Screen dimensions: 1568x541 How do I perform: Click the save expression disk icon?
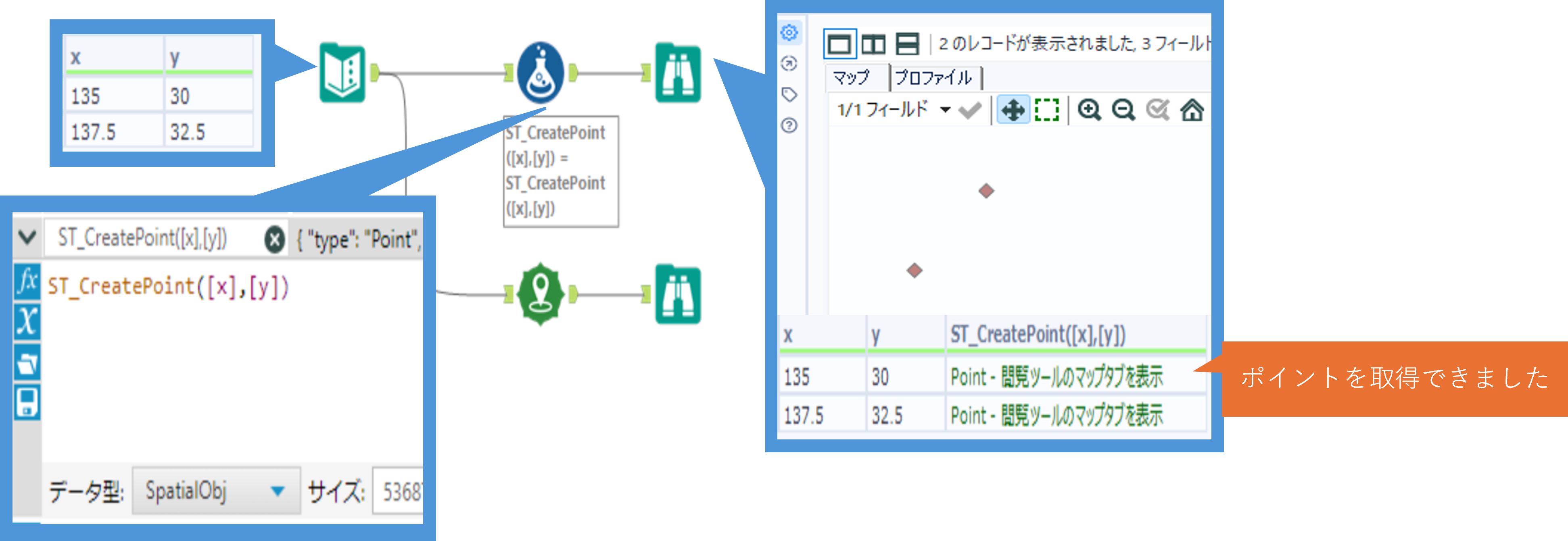tap(27, 402)
